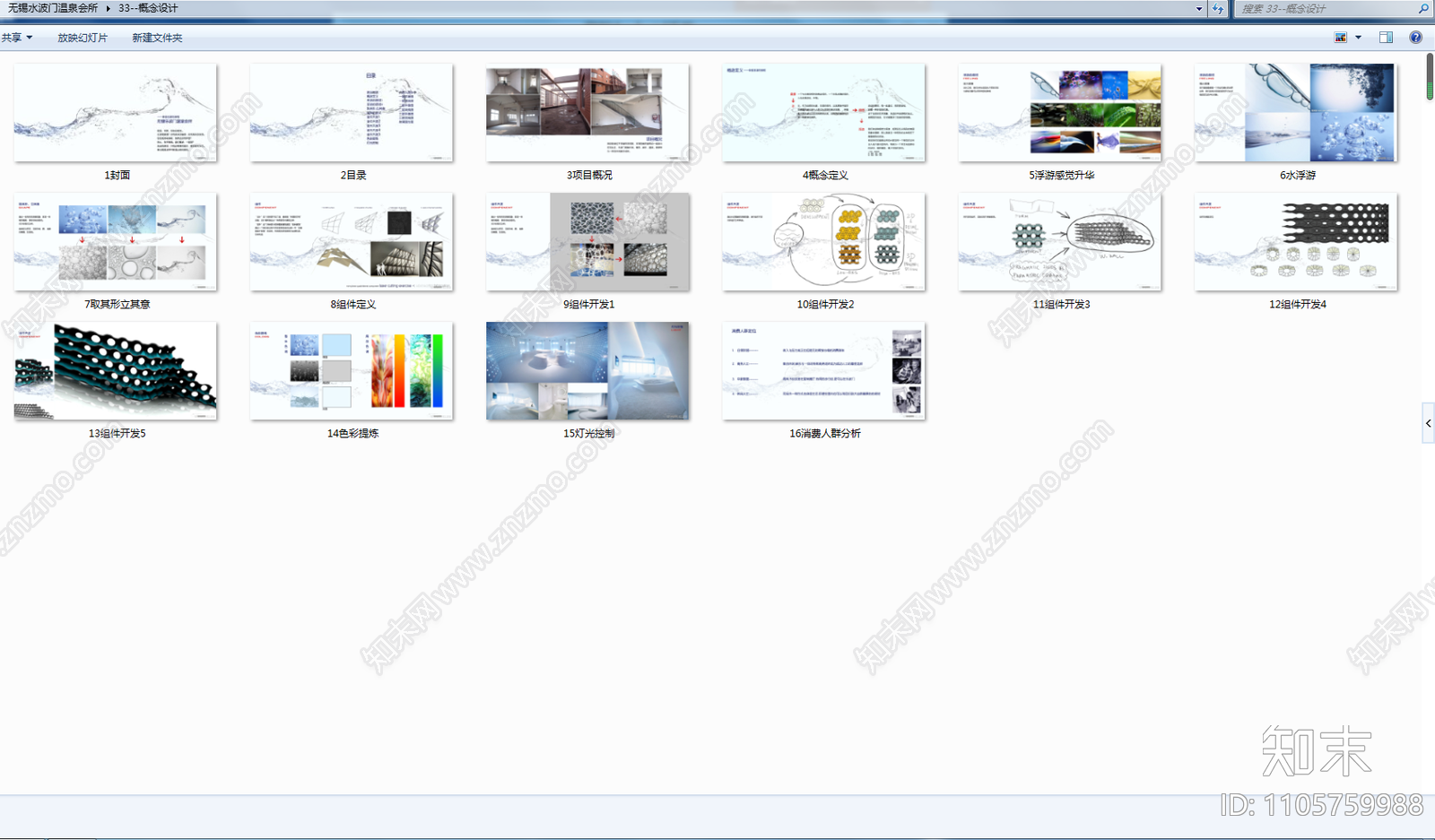This screenshot has width=1435, height=840.
Task: Click the 33--概念设计 breadcrumb segment
Action: click(148, 8)
